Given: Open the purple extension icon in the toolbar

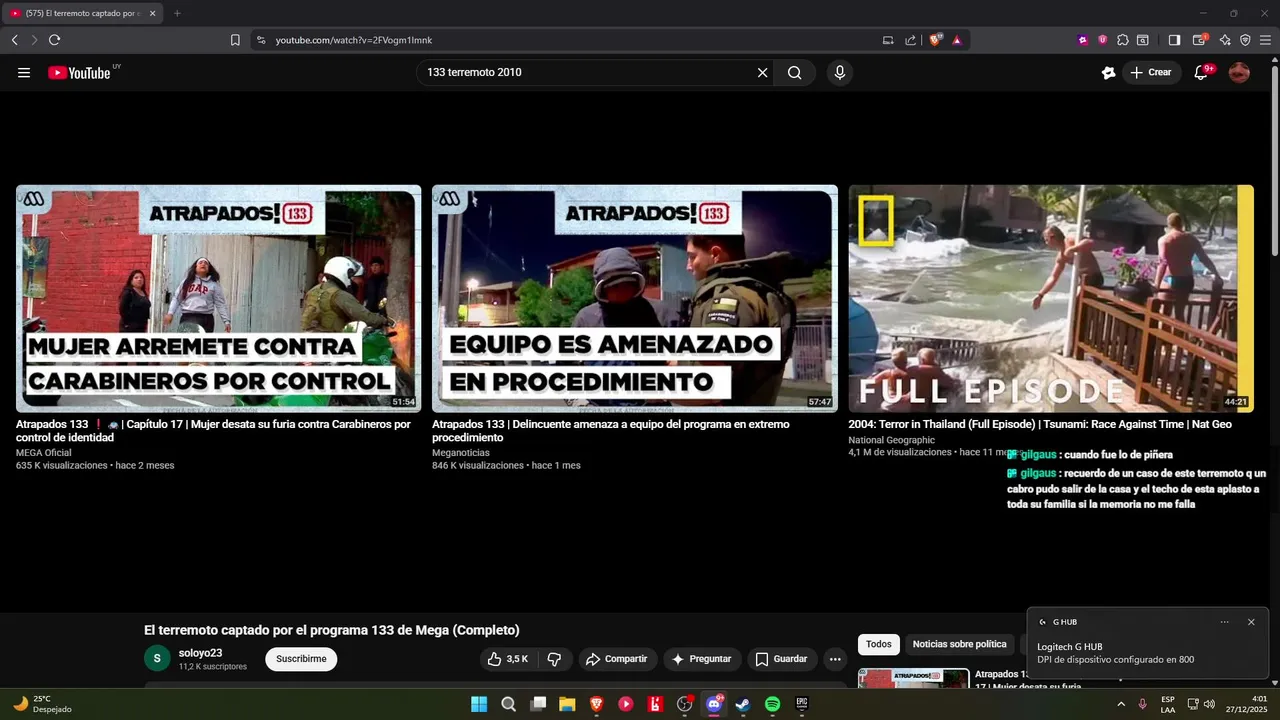Looking at the screenshot, I should coord(1083,40).
